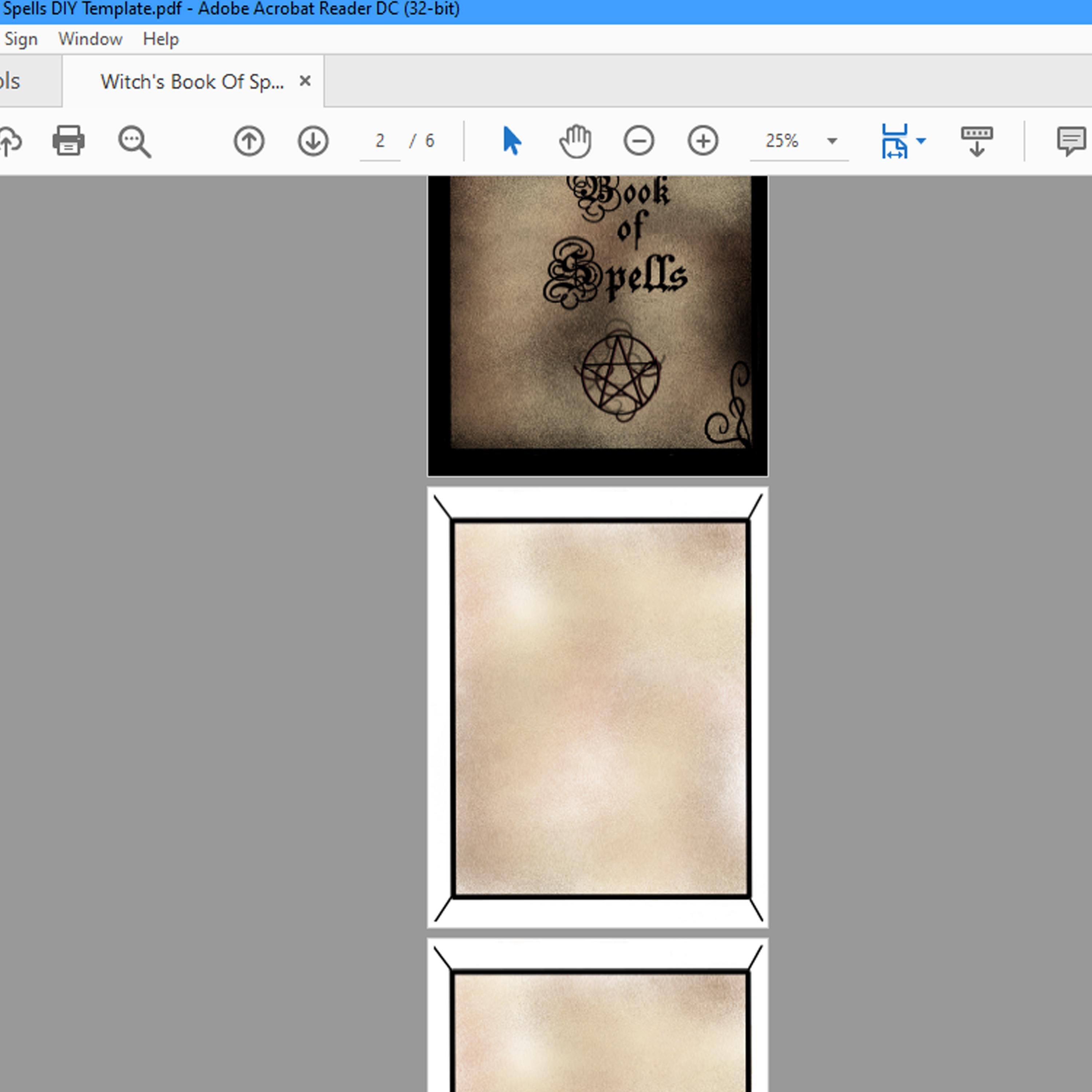The image size is (1092, 1092).
Task: Open the zoom percentage dropdown
Action: point(830,141)
